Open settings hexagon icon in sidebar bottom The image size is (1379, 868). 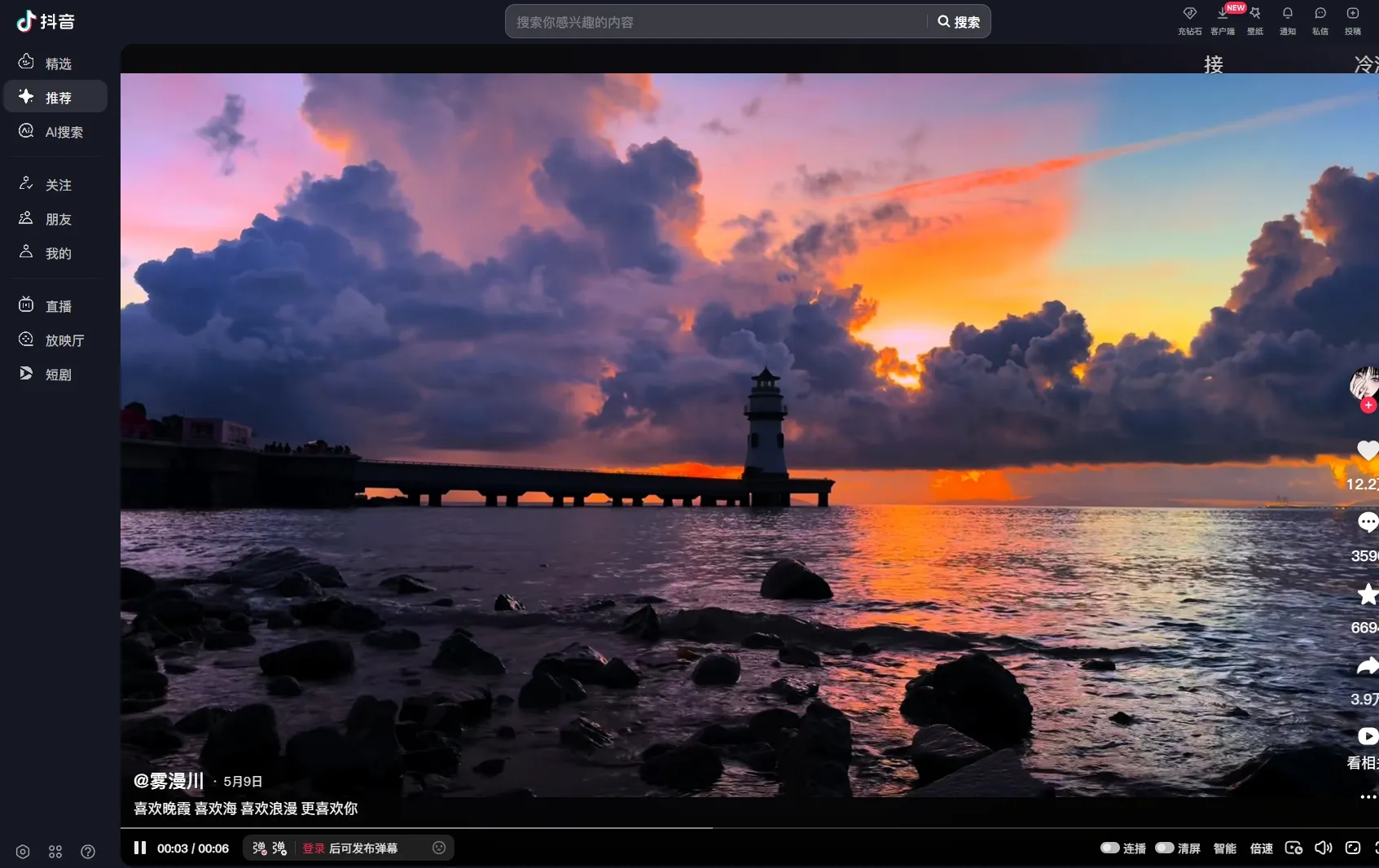pos(23,852)
